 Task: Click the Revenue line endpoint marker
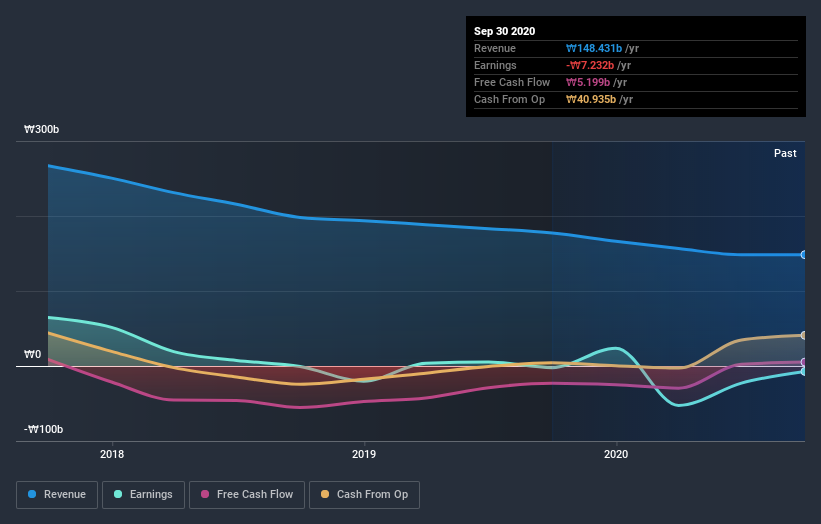tap(804, 255)
